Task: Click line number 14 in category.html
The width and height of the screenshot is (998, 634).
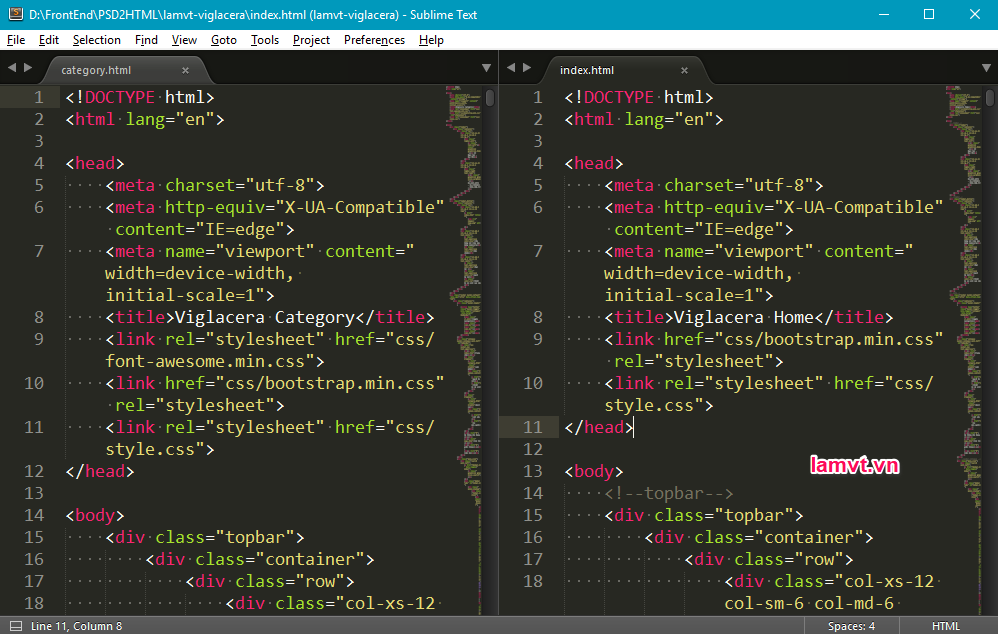Action: (x=34, y=515)
